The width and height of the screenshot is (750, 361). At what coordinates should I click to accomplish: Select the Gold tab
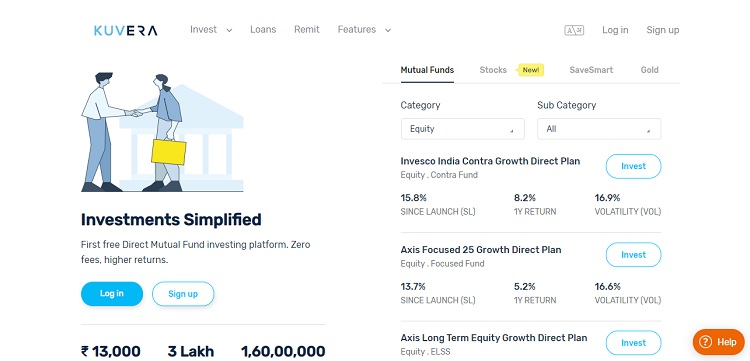pos(650,70)
